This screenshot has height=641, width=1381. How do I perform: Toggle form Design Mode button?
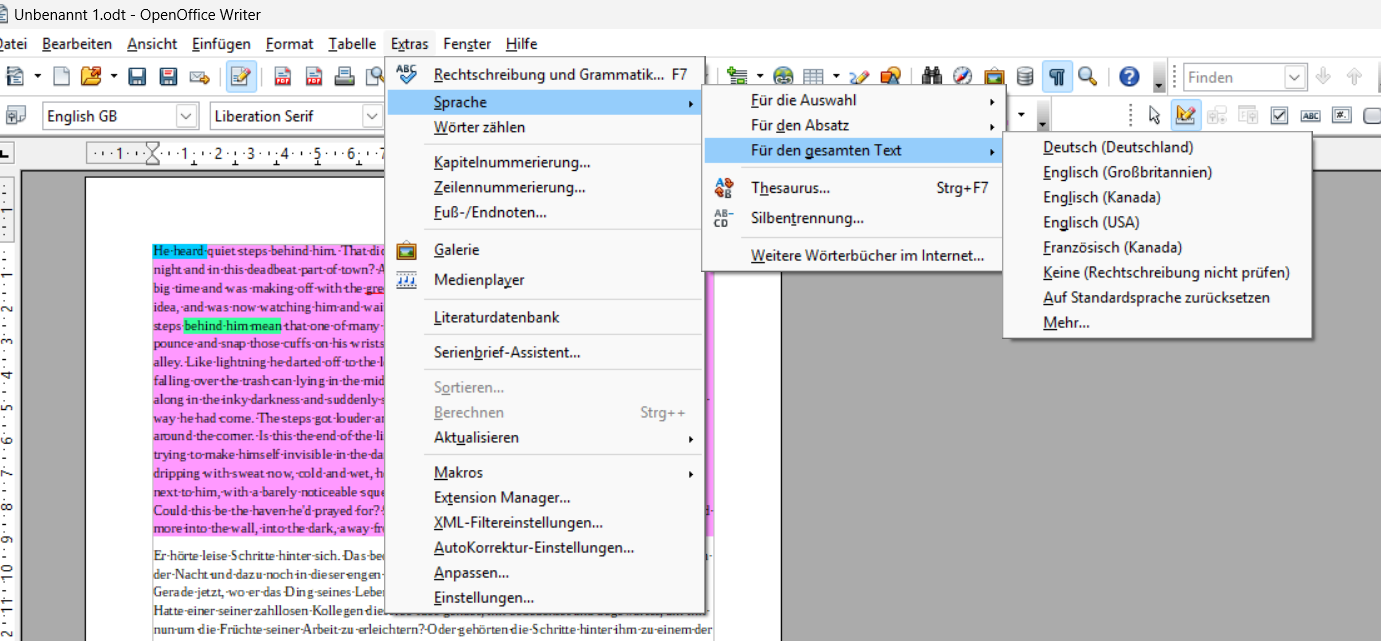tap(1186, 116)
